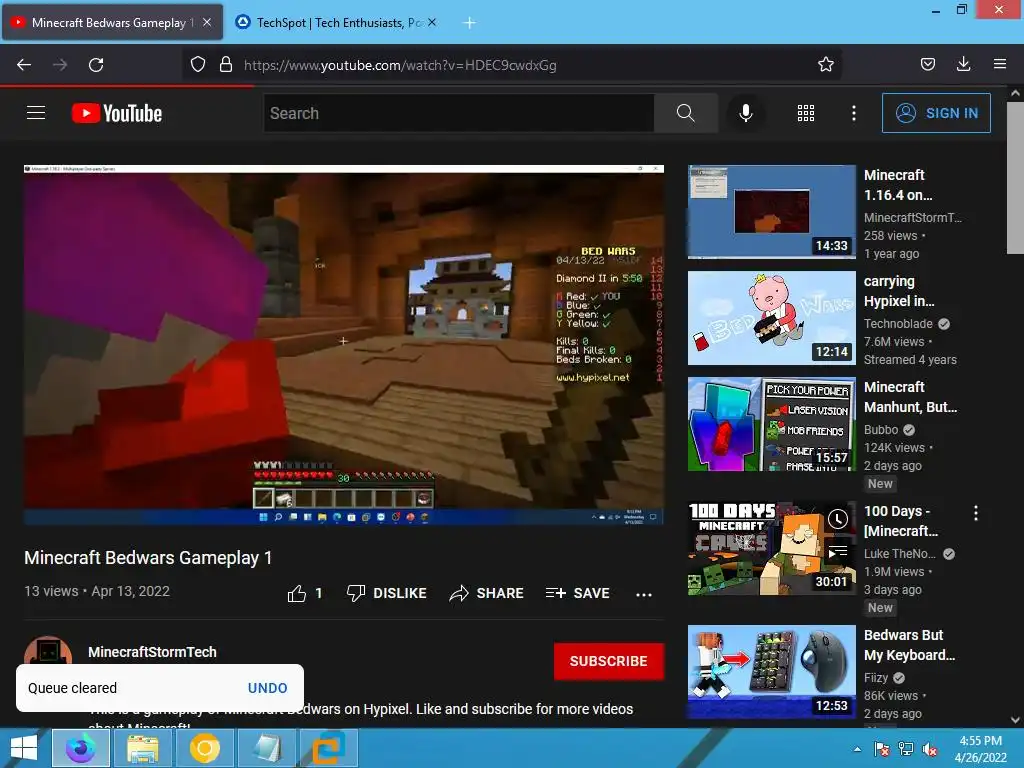The image size is (1024, 768).
Task: Open Bedwars But My Keyboard thumbnail
Action: click(771, 672)
